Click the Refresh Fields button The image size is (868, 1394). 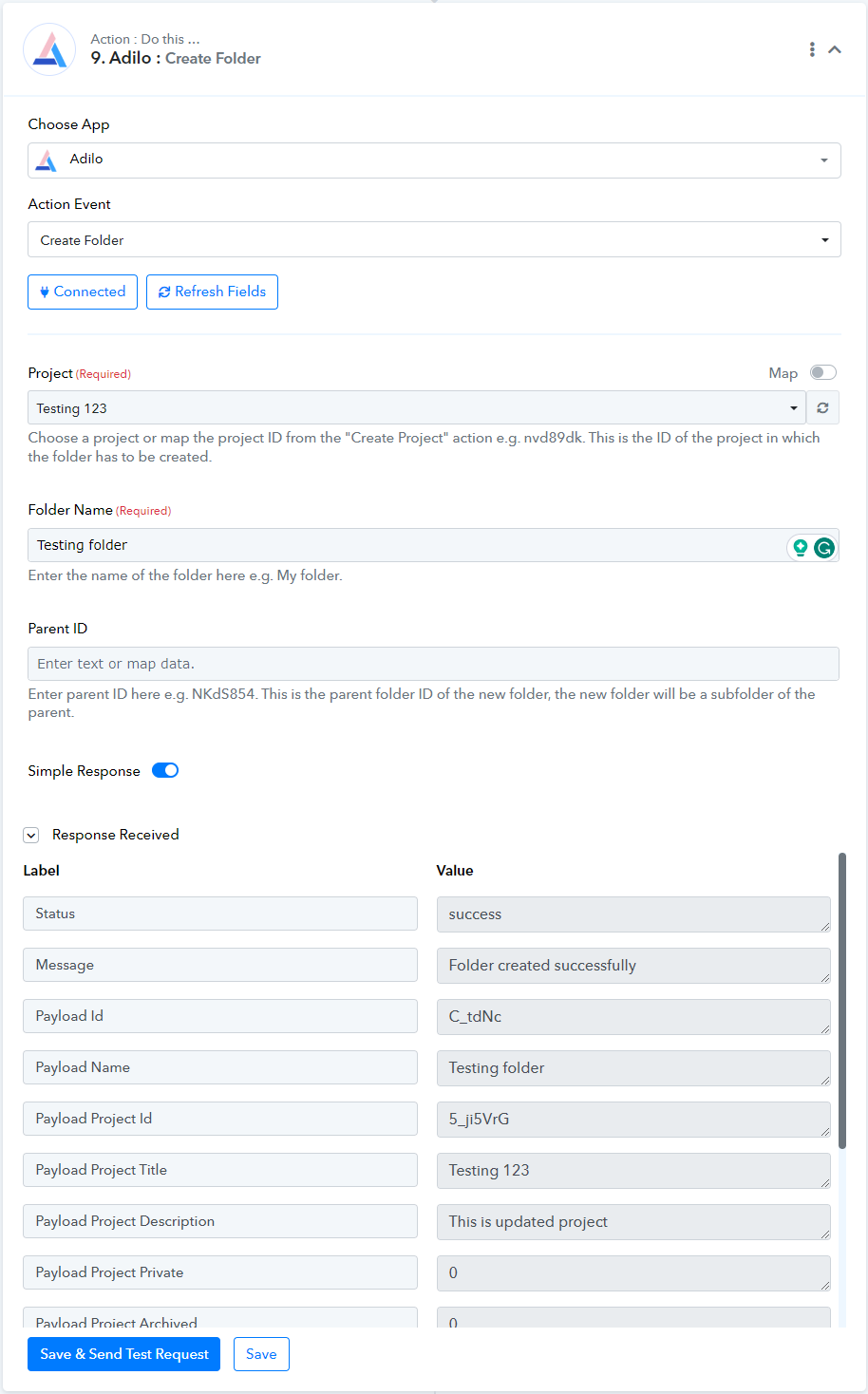[212, 292]
